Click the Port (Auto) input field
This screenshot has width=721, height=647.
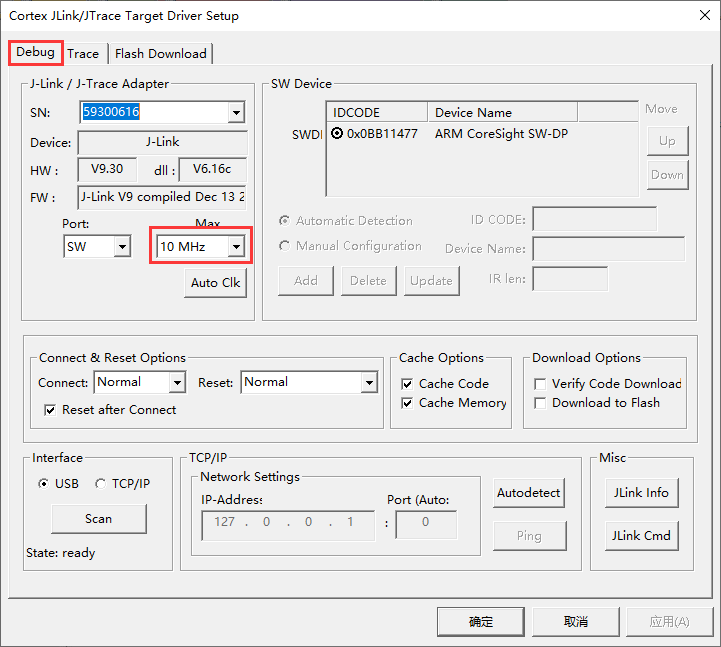[x=426, y=524]
